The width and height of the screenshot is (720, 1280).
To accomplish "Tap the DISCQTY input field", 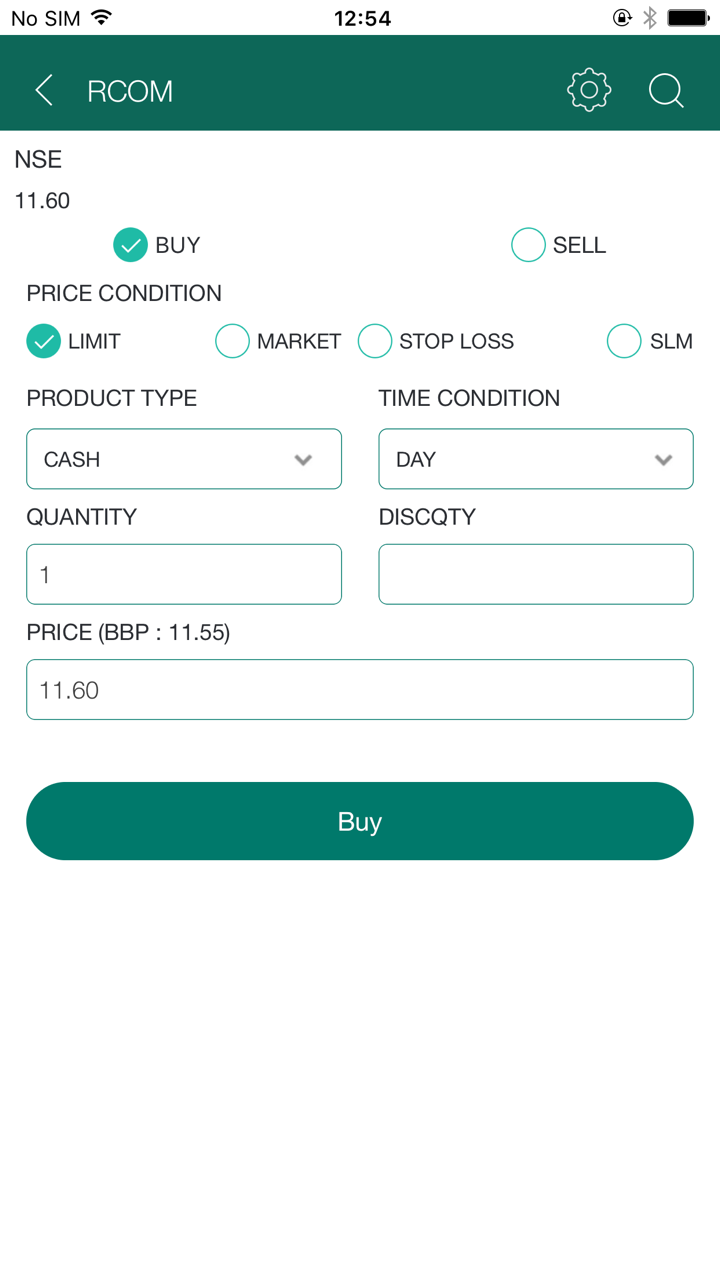I will tap(536, 574).
